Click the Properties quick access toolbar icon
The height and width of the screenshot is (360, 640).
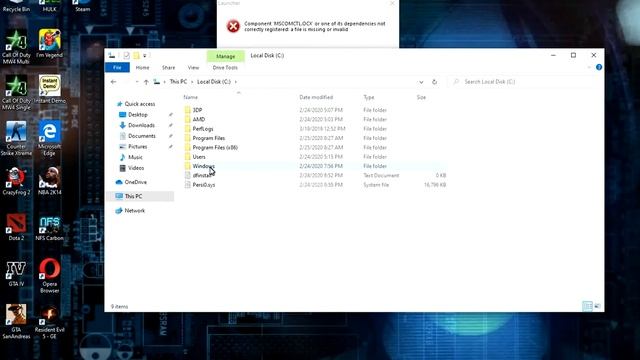127,56
